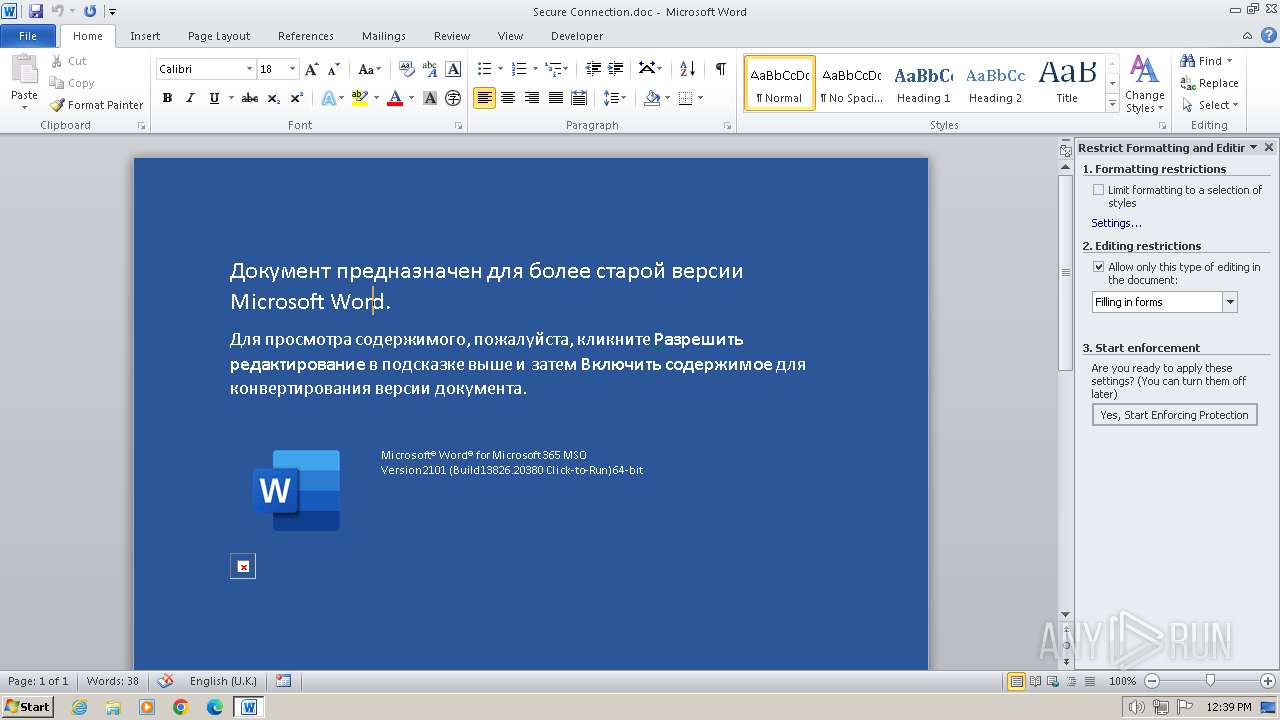This screenshot has width=1280, height=720.
Task: Switch to the Insert tab
Action: [x=145, y=36]
